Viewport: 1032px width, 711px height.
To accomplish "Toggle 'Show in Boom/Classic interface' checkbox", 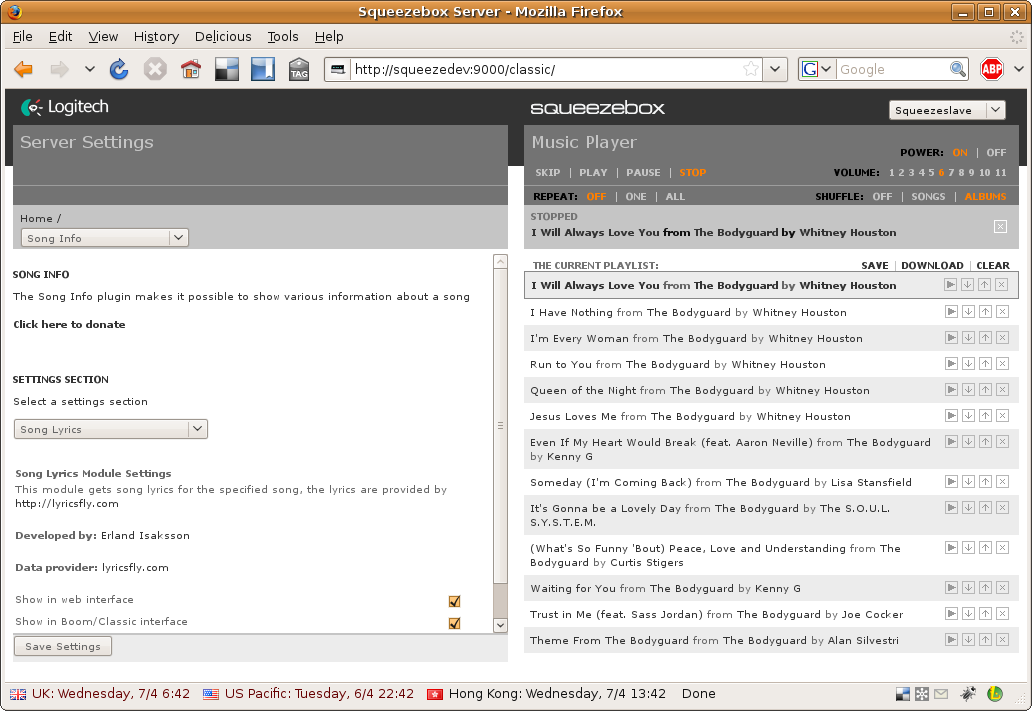I will [x=454, y=623].
